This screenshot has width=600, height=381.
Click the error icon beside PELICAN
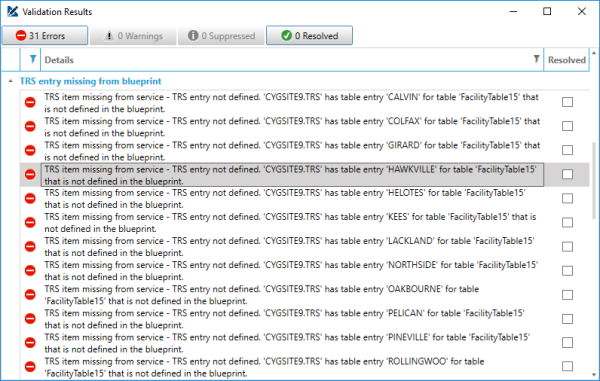coord(30,319)
